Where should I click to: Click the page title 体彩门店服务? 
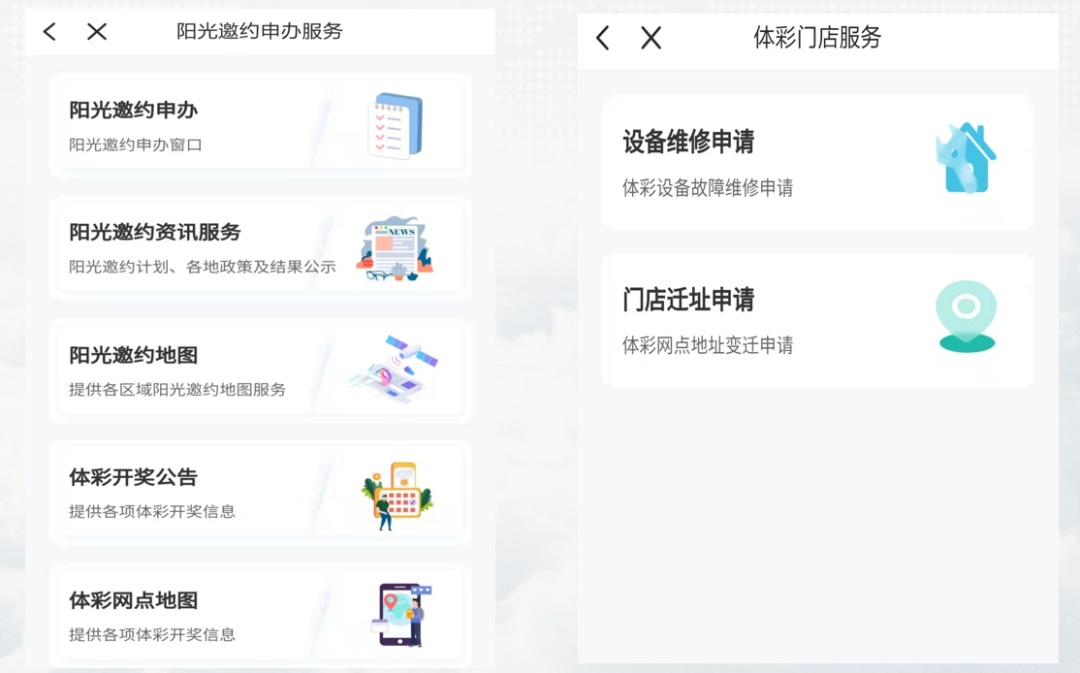point(817,37)
